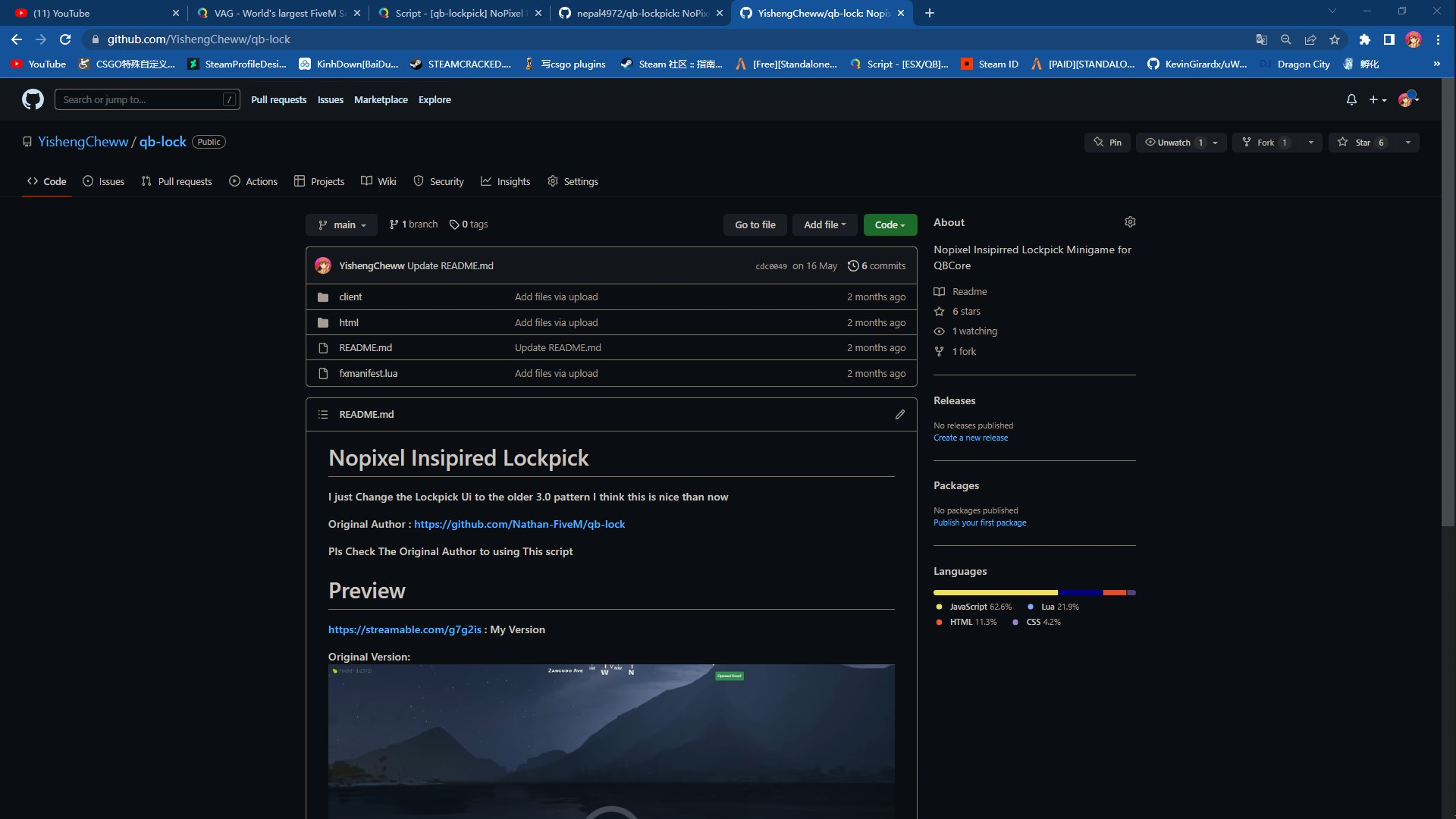The width and height of the screenshot is (1456, 819).
Task: Open the original author Nathan-FiveM link
Action: click(x=519, y=524)
